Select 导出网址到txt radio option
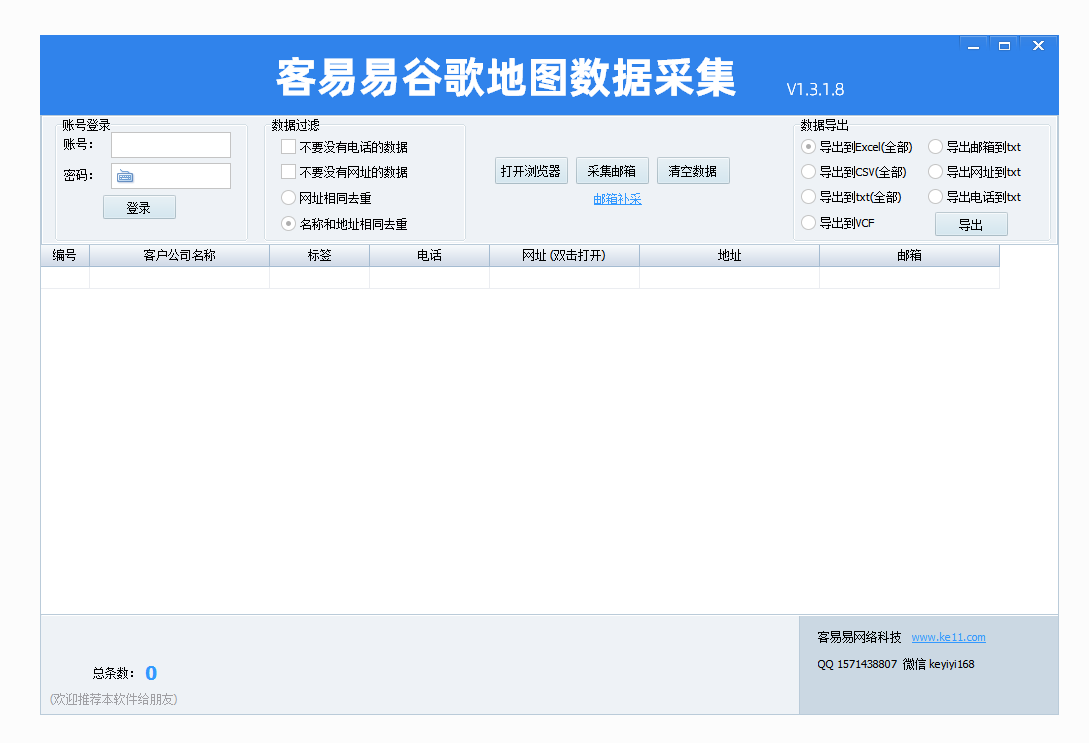Image resolution: width=1089 pixels, height=743 pixels. point(936,172)
